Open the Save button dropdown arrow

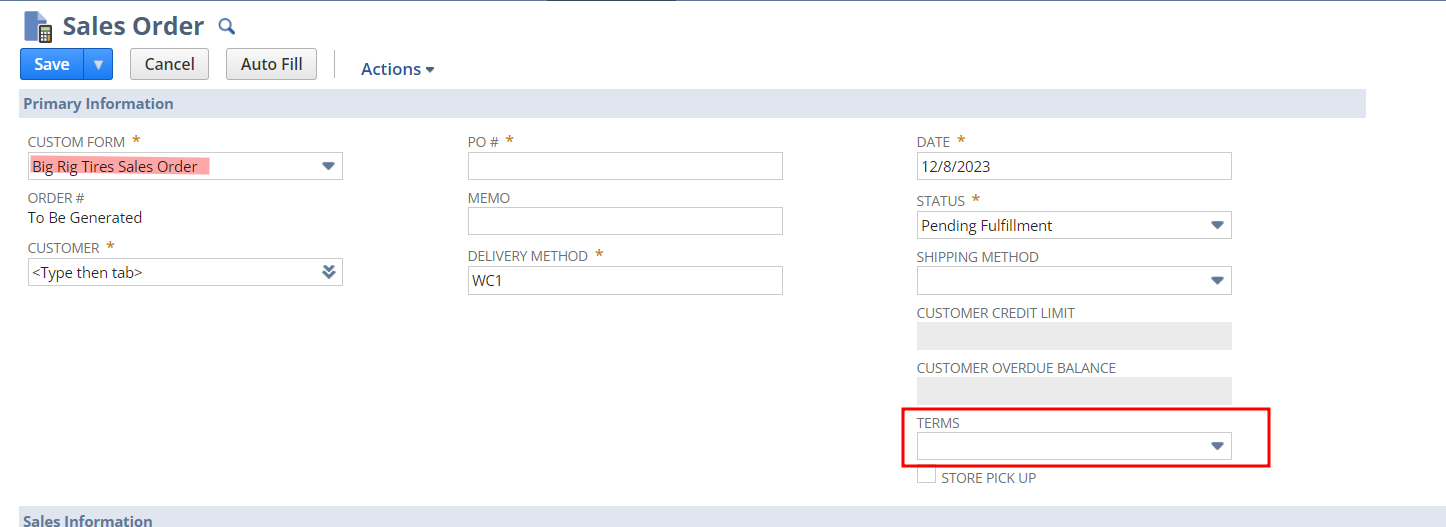pos(98,64)
